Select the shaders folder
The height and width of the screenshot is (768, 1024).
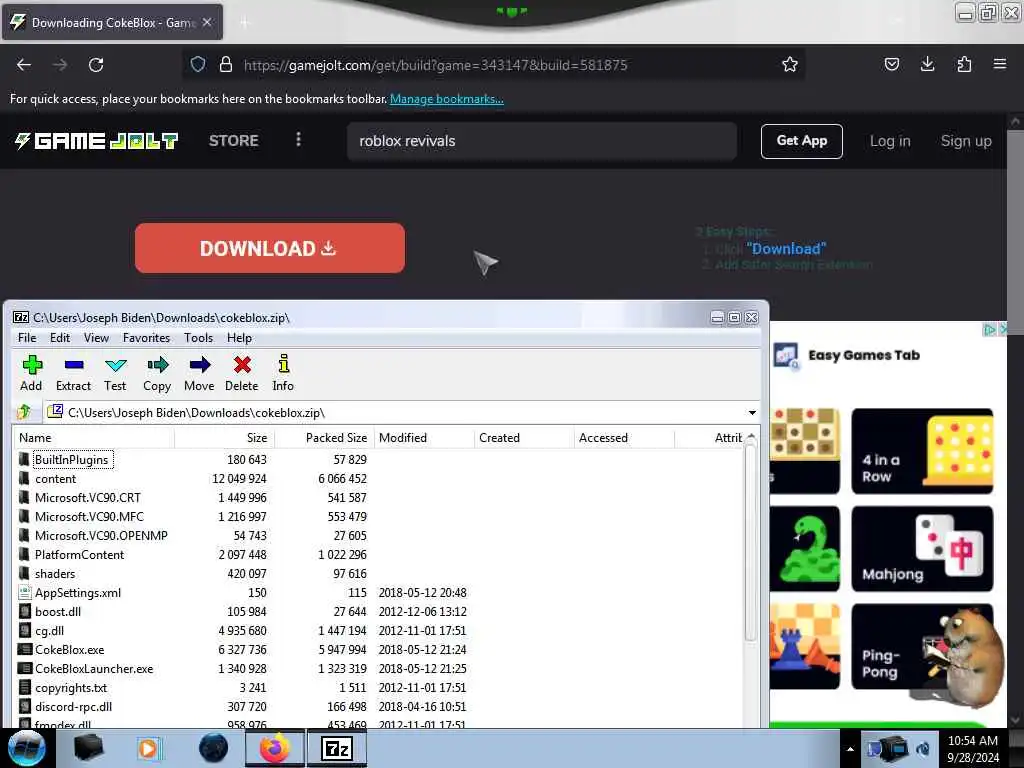pyautogui.click(x=55, y=573)
